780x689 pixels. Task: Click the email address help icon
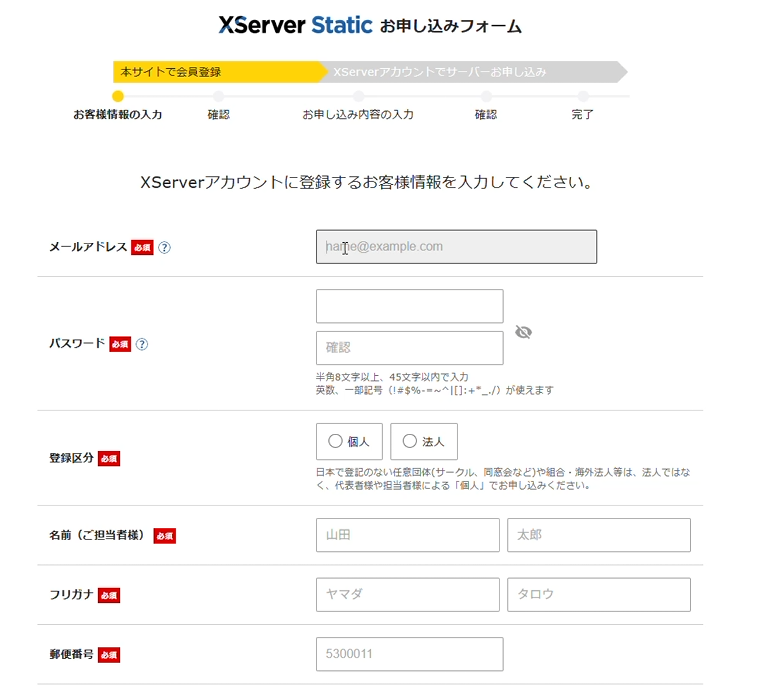164,248
